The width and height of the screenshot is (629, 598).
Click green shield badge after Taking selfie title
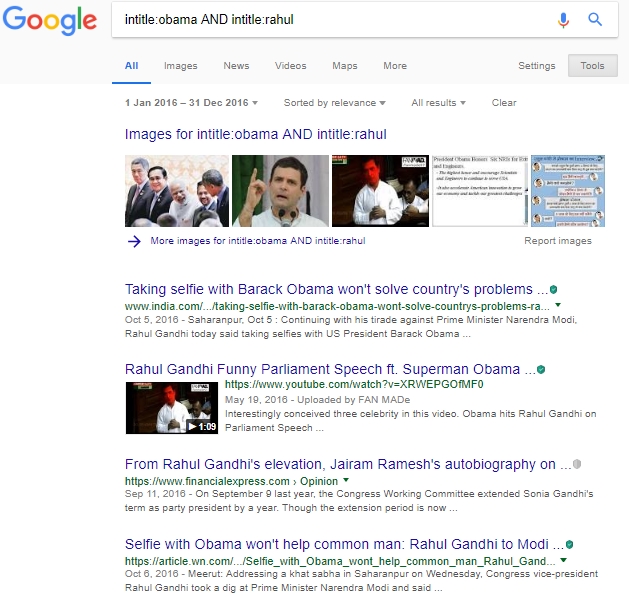554,289
